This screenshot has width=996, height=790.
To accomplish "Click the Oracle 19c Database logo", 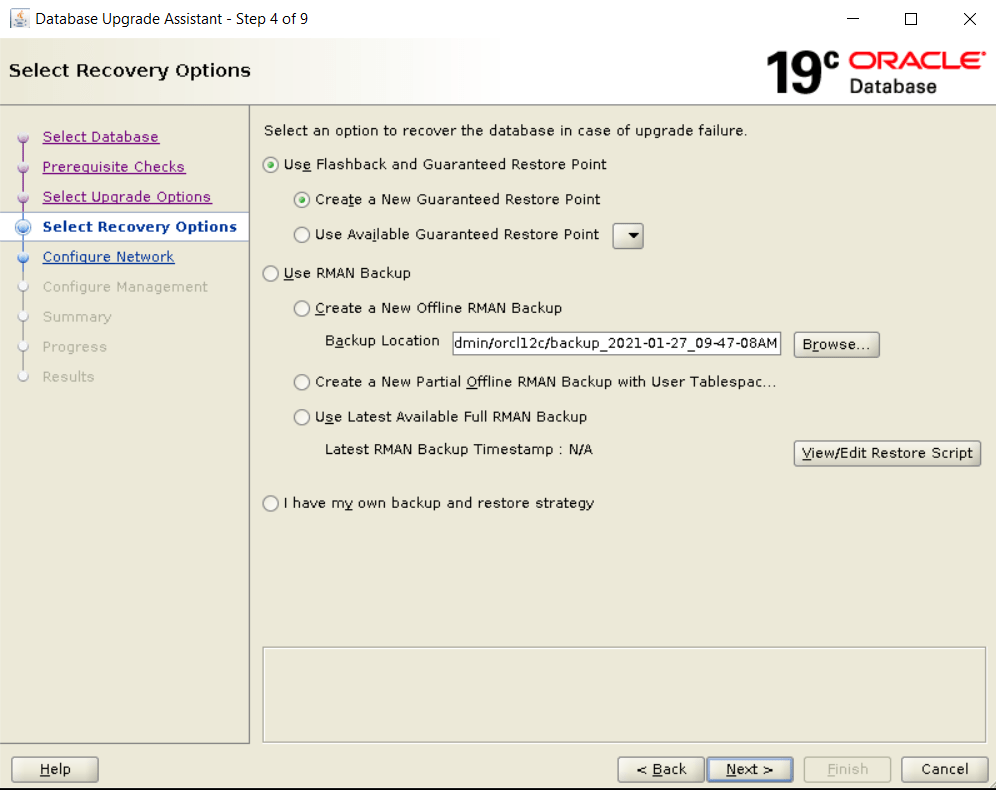I will (874, 71).
